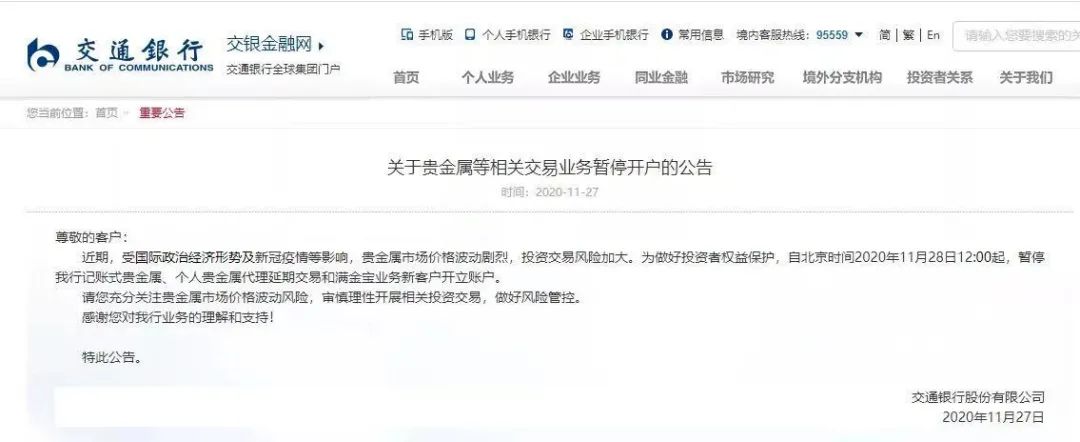Expand the 交银金融网 arrow
This screenshot has height=442, width=1080.
pyautogui.click(x=321, y=47)
